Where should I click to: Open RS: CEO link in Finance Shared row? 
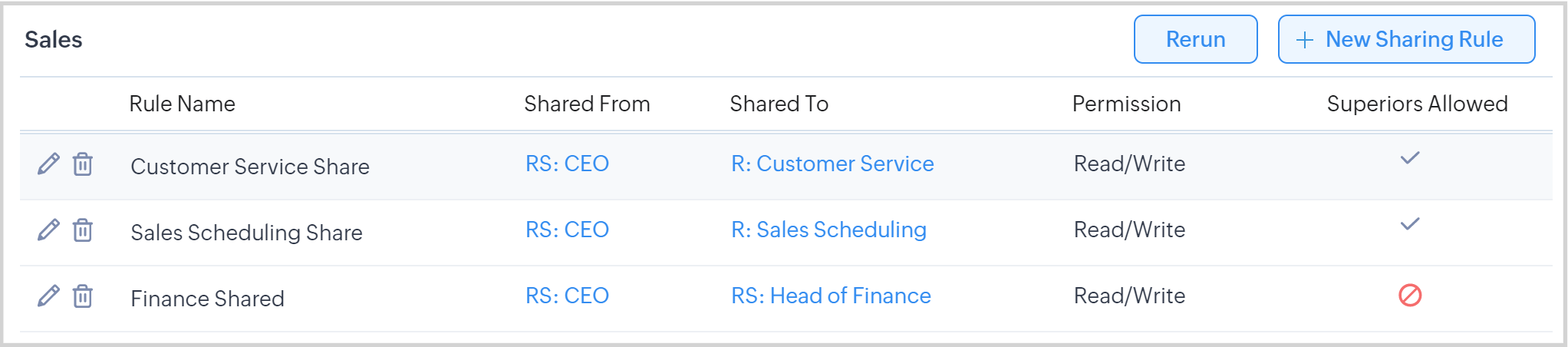(x=567, y=296)
